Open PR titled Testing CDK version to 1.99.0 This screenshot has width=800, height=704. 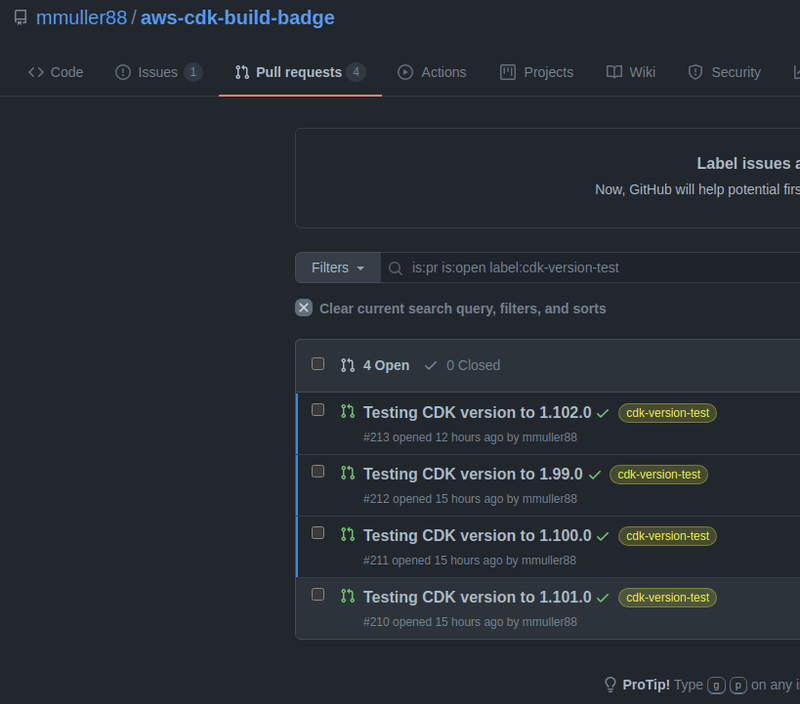(473, 474)
